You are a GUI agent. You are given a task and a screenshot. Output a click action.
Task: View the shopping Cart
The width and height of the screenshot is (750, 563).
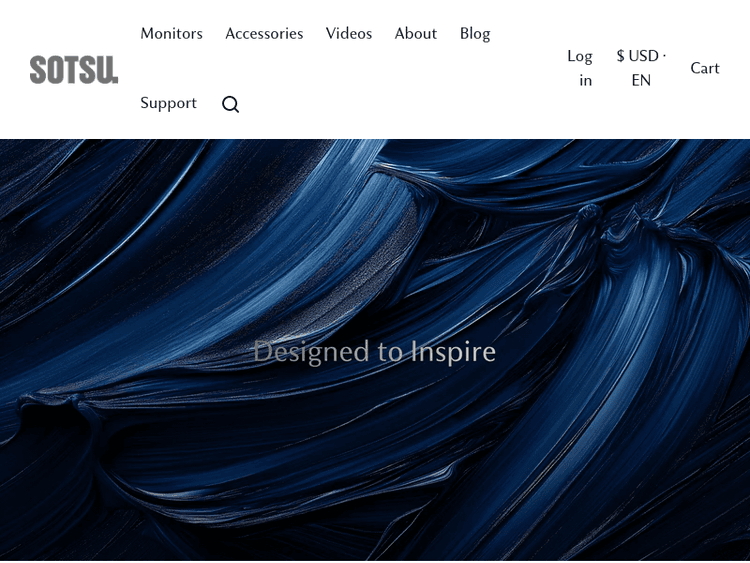tap(704, 68)
